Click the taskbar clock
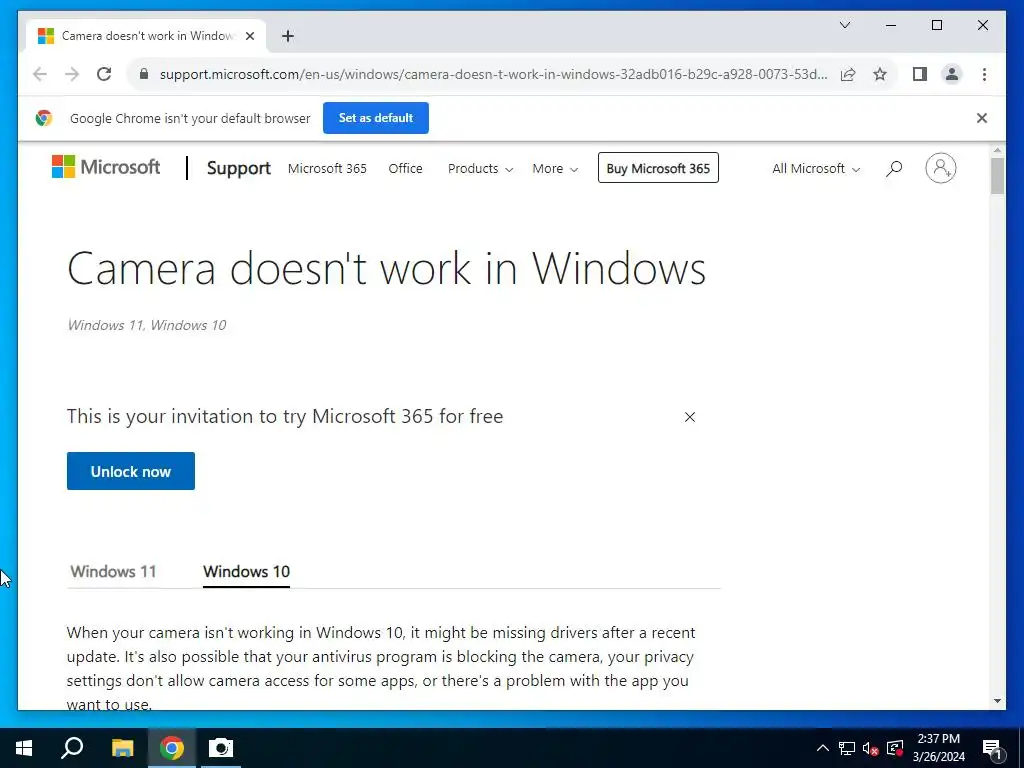The width and height of the screenshot is (1024, 768). click(938, 748)
